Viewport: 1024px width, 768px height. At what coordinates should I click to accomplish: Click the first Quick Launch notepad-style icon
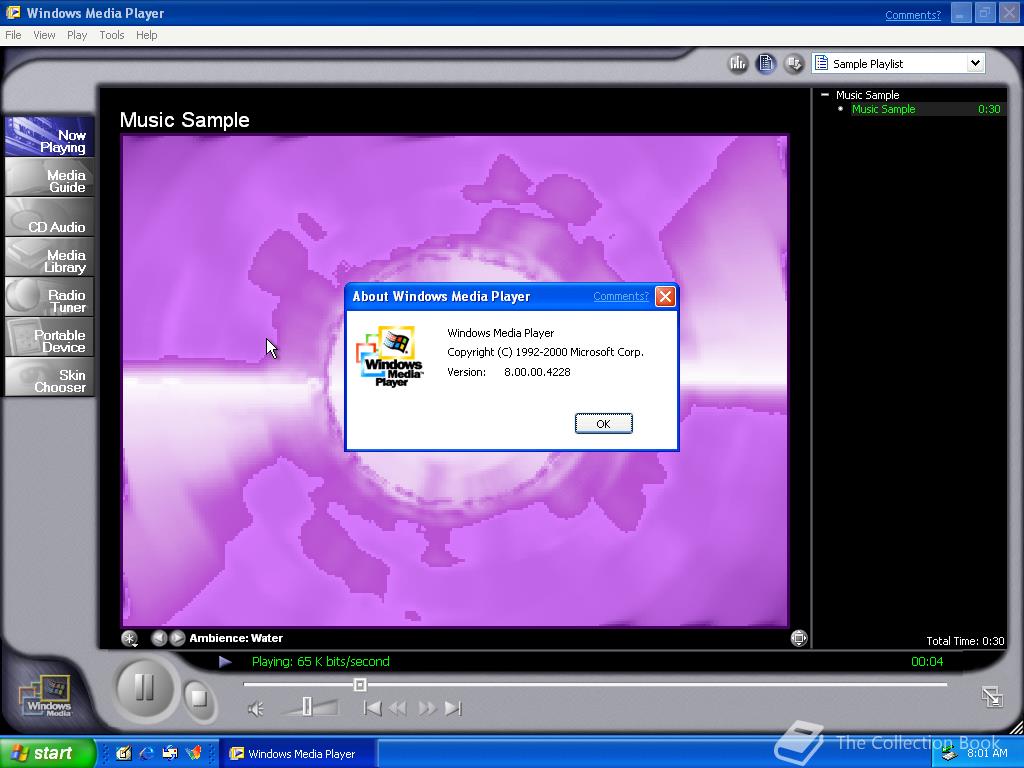tap(123, 753)
